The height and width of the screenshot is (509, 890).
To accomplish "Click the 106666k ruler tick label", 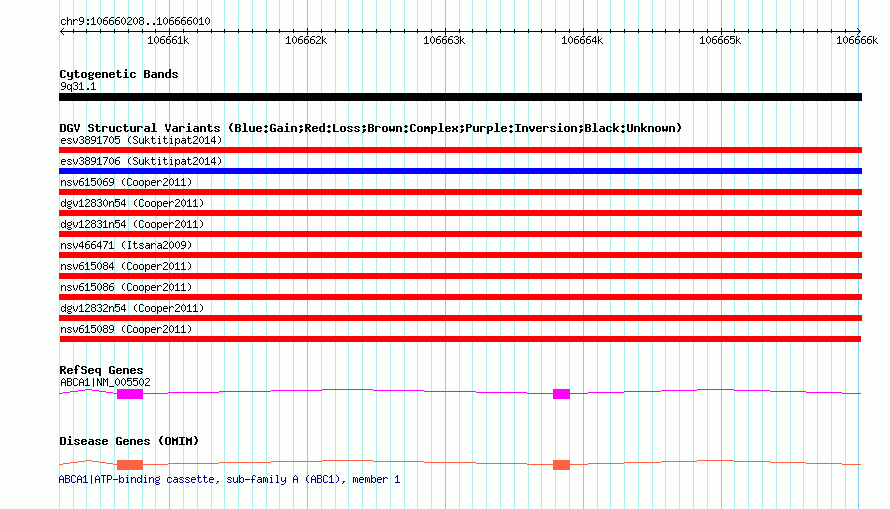I will point(857,40).
